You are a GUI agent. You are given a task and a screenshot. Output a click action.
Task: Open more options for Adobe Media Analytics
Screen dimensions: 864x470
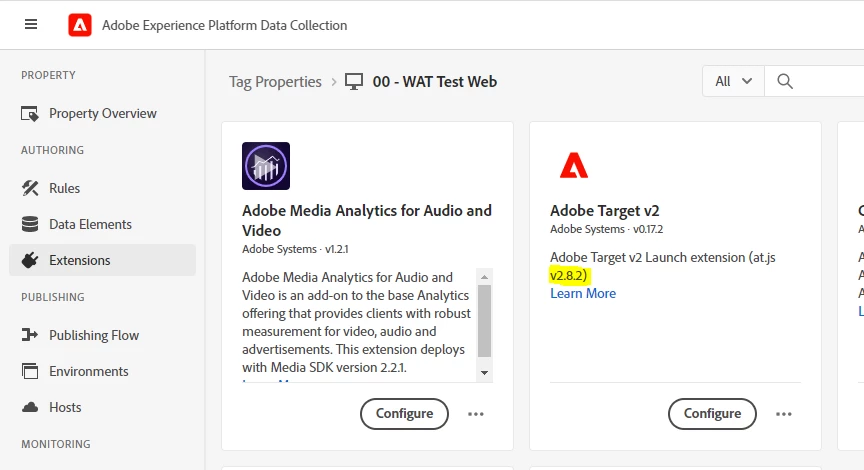476,413
